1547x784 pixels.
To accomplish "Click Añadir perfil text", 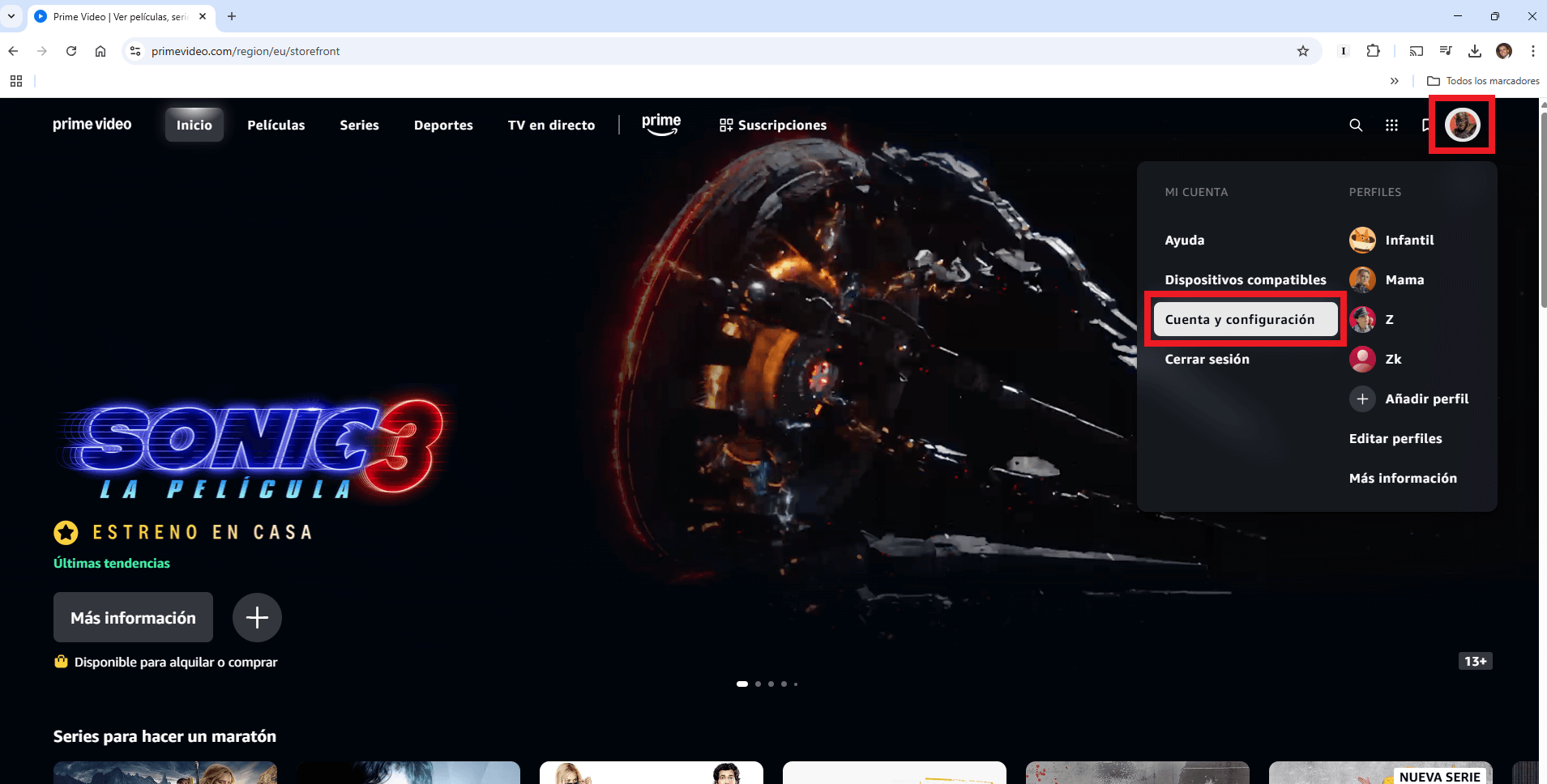I will tap(1426, 398).
